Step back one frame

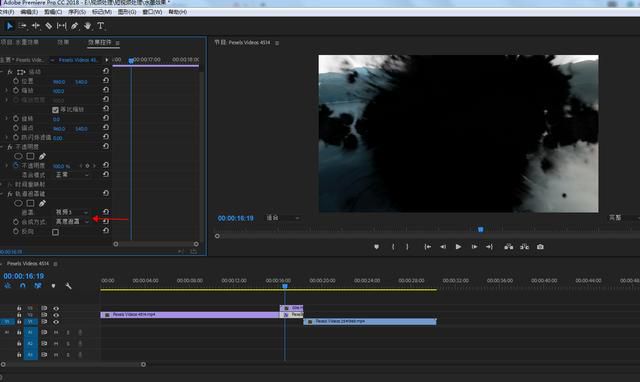pos(443,247)
